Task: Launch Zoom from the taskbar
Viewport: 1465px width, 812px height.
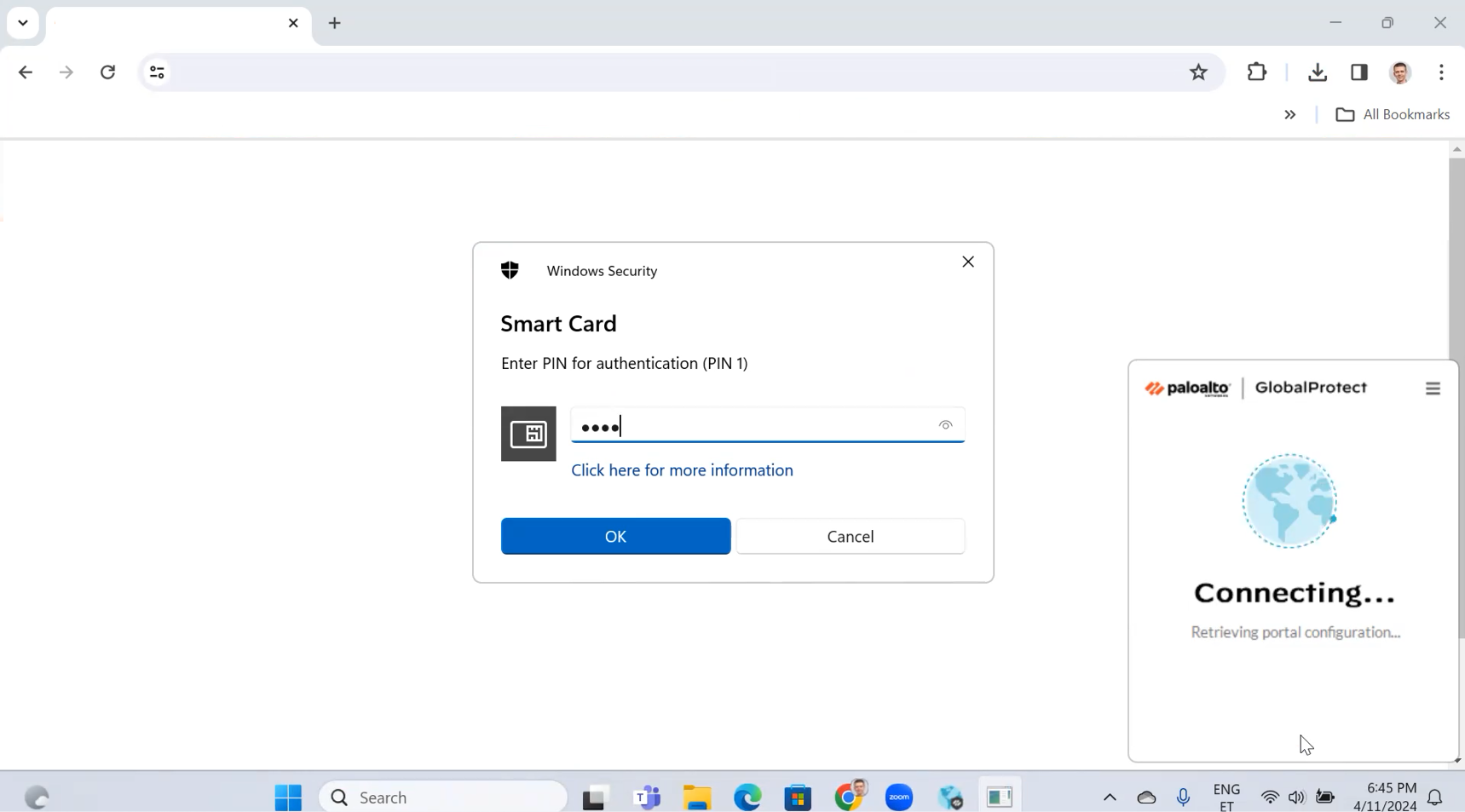Action: 898,798
